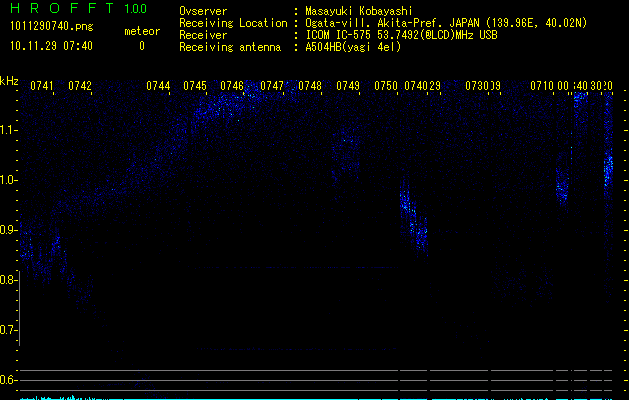Click the 'Ovserver' field label

coord(203,11)
